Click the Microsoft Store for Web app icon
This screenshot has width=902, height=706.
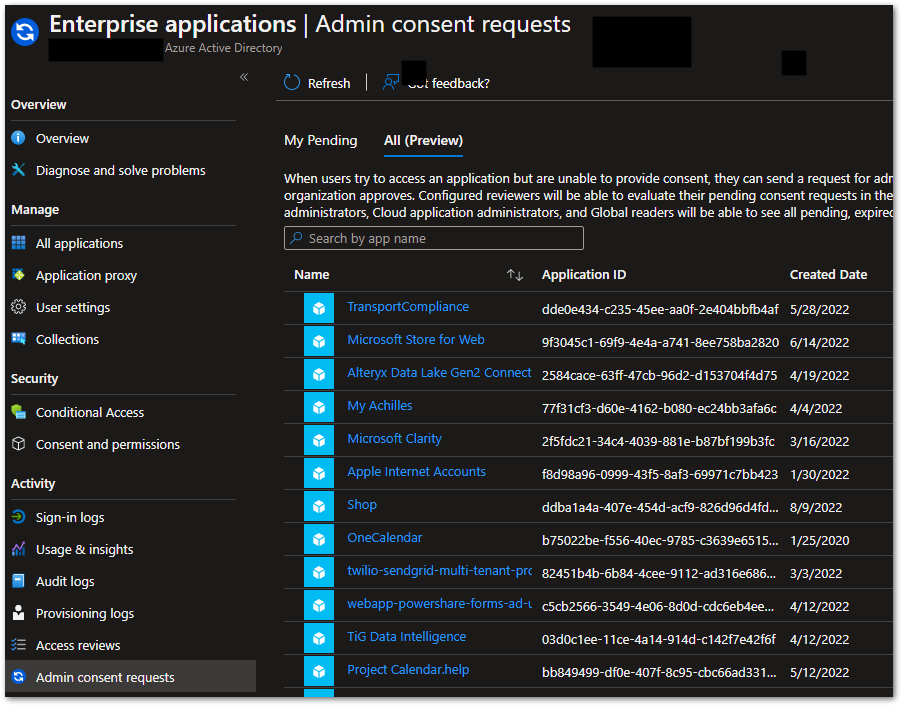pyautogui.click(x=319, y=341)
